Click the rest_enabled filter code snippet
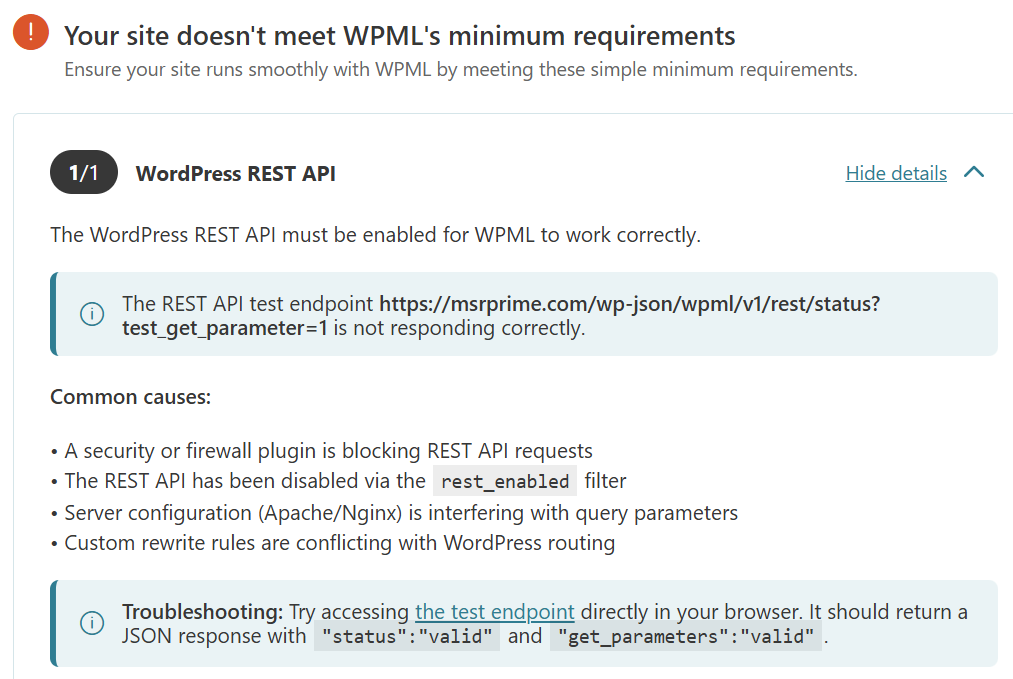 pos(505,481)
